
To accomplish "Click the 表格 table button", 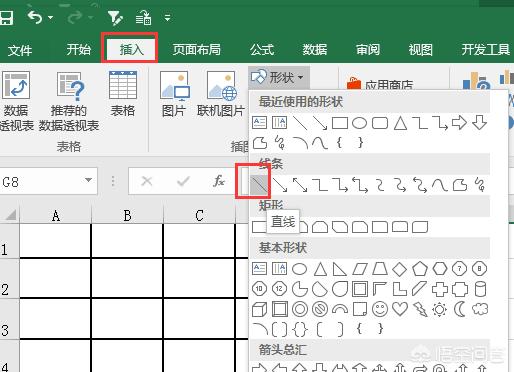I will click(123, 94).
